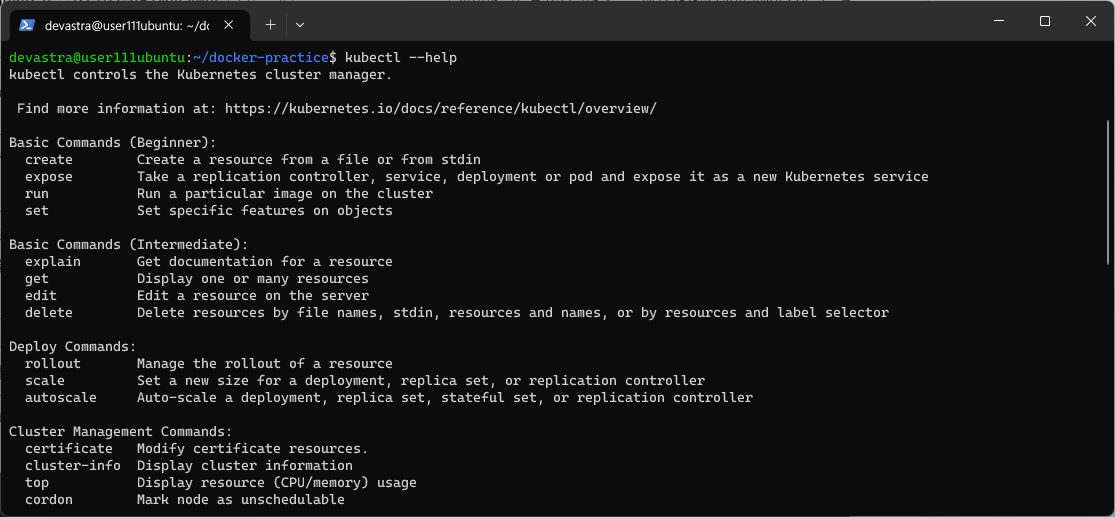
Task: Click 'Modify certificate resources.' description
Action: click(x=253, y=449)
